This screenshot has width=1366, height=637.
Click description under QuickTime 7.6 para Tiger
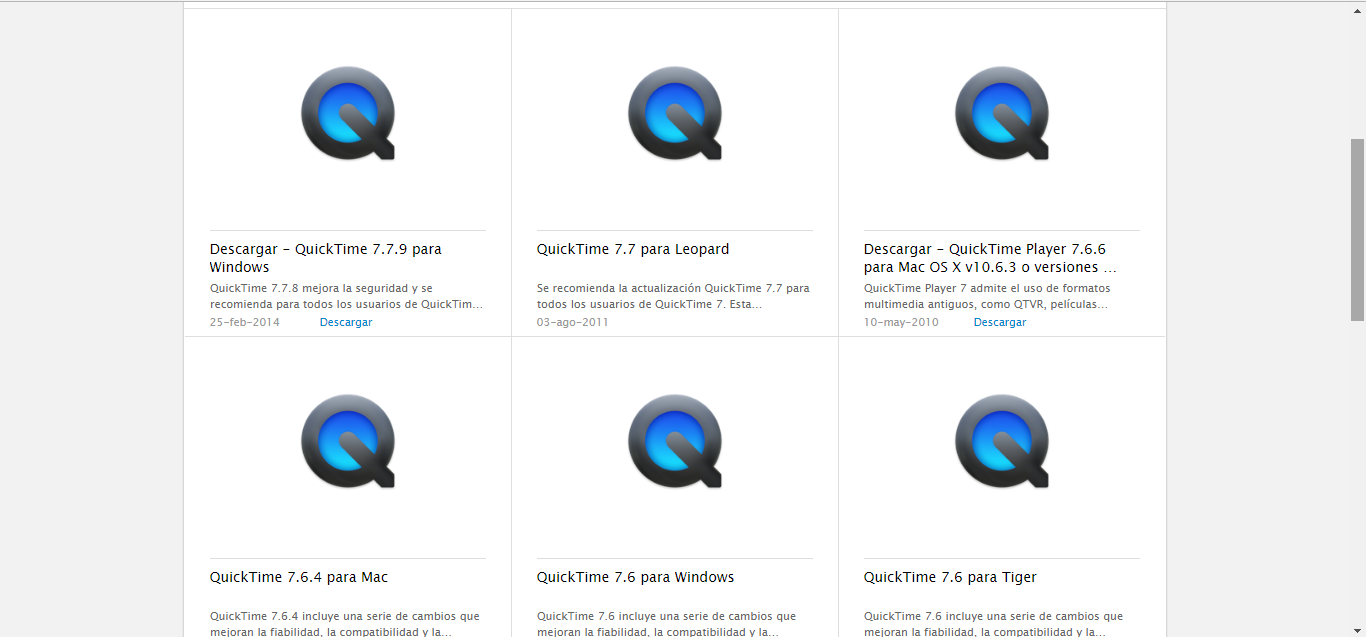pos(993,624)
